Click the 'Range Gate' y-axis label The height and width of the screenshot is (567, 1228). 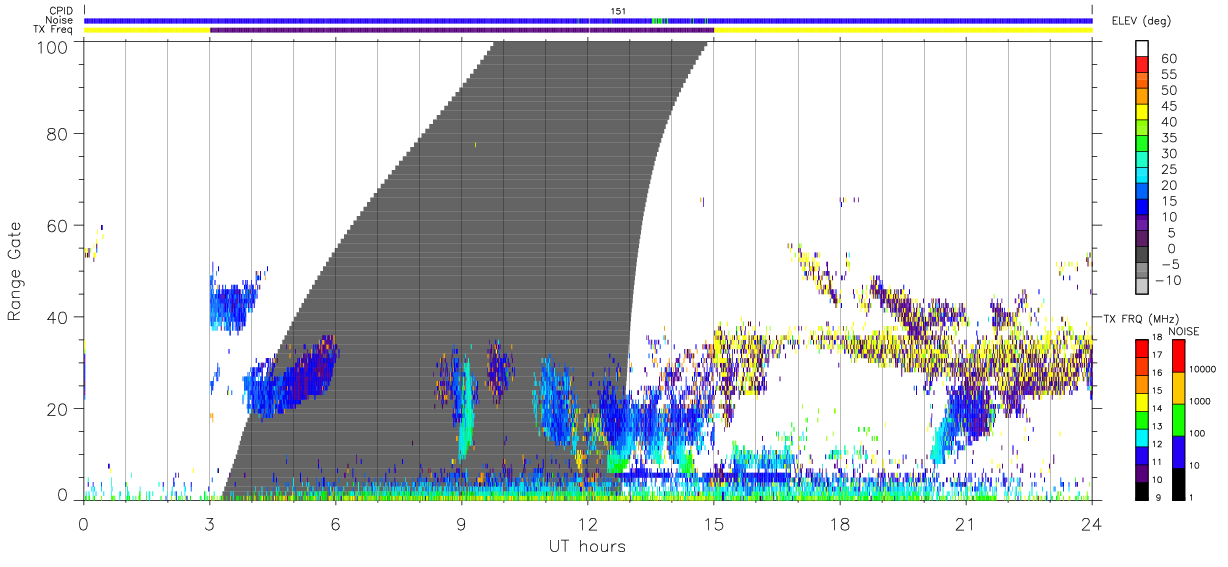click(15, 272)
